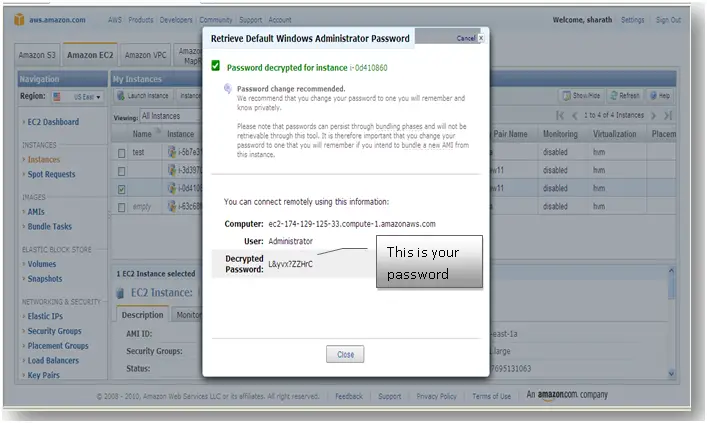
Task: Open the Account top menu
Action: [280, 20]
